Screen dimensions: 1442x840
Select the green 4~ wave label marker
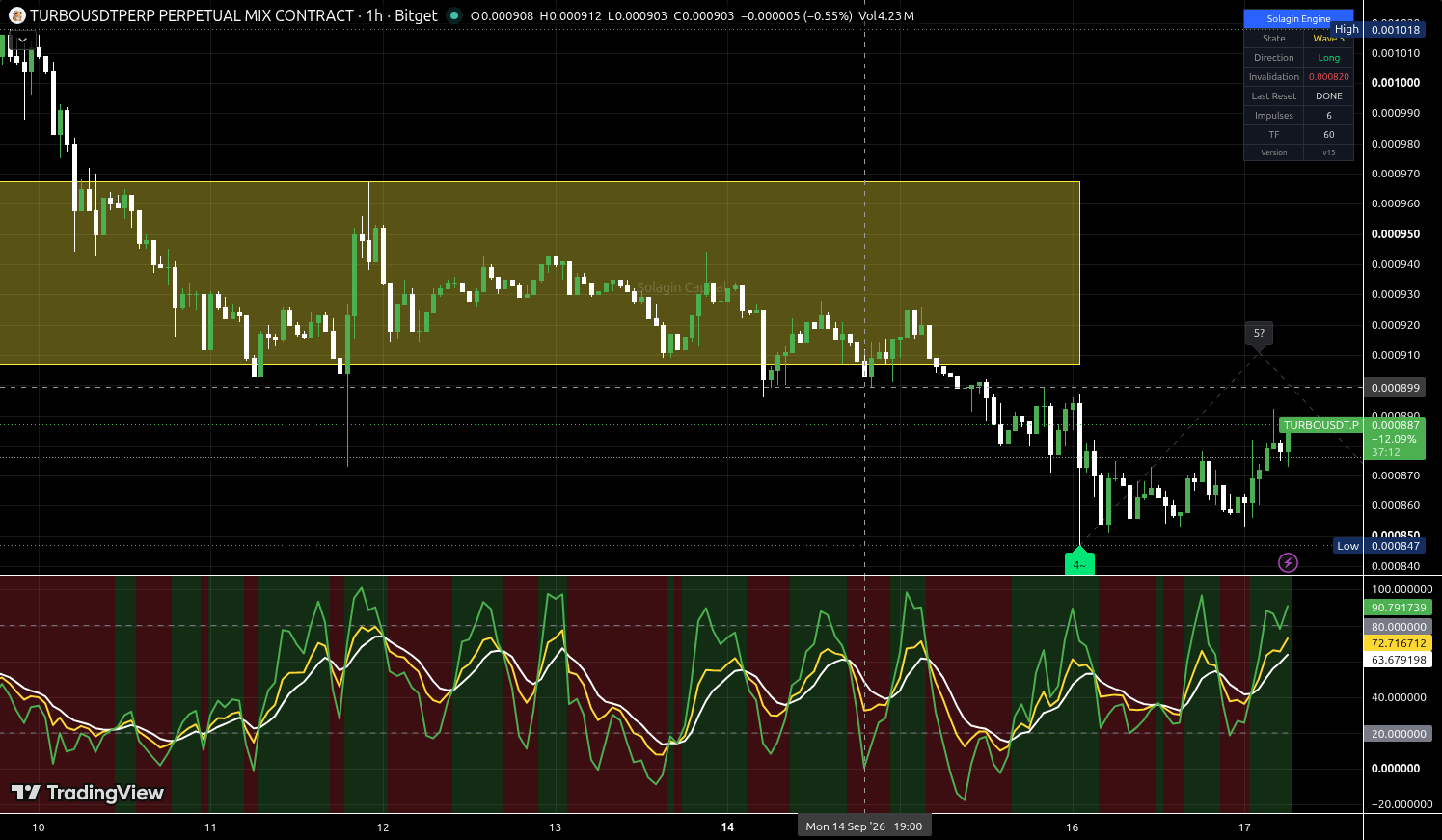click(x=1079, y=563)
